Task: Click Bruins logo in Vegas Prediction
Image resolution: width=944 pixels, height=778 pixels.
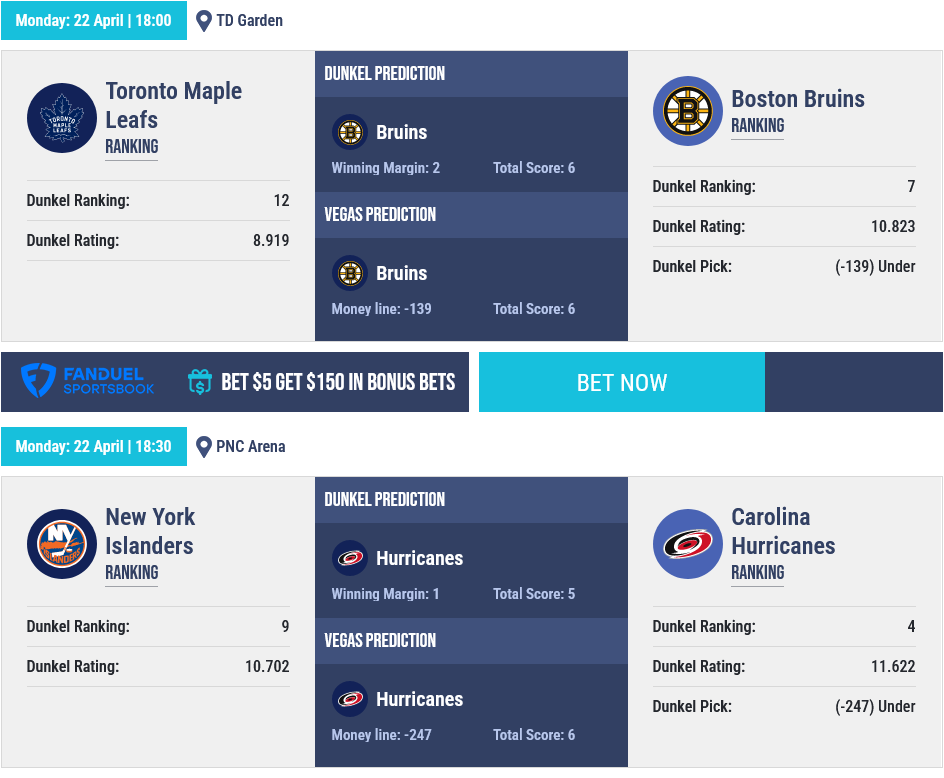Action: 350,273
